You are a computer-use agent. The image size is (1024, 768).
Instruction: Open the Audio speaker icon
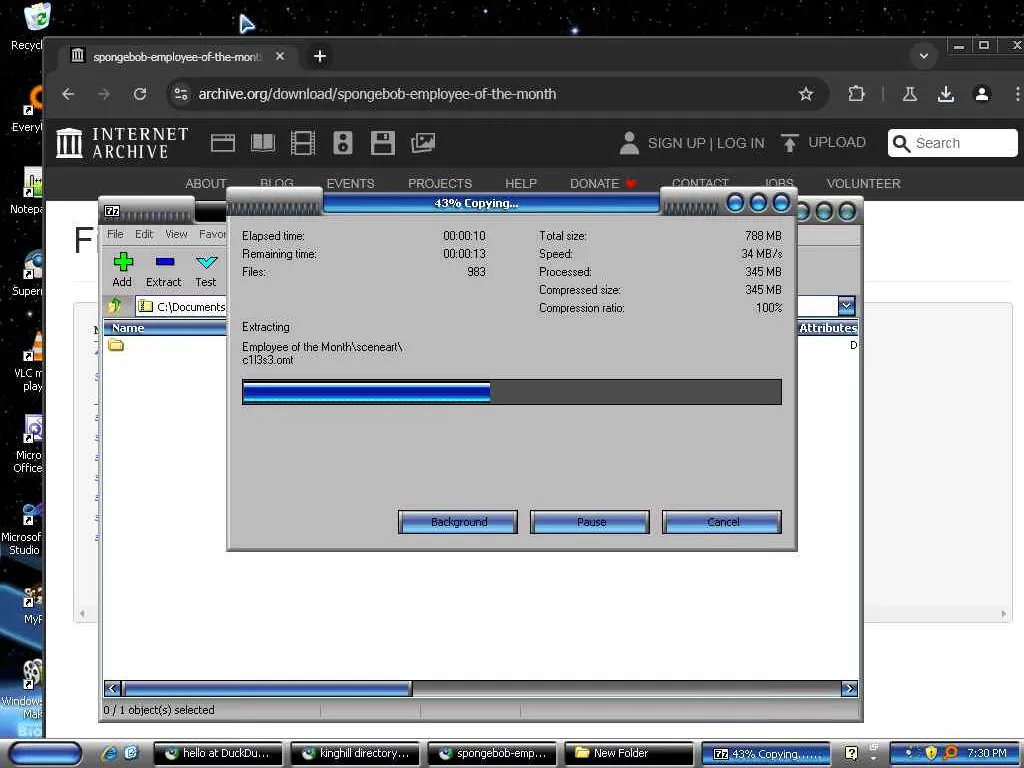[342, 143]
